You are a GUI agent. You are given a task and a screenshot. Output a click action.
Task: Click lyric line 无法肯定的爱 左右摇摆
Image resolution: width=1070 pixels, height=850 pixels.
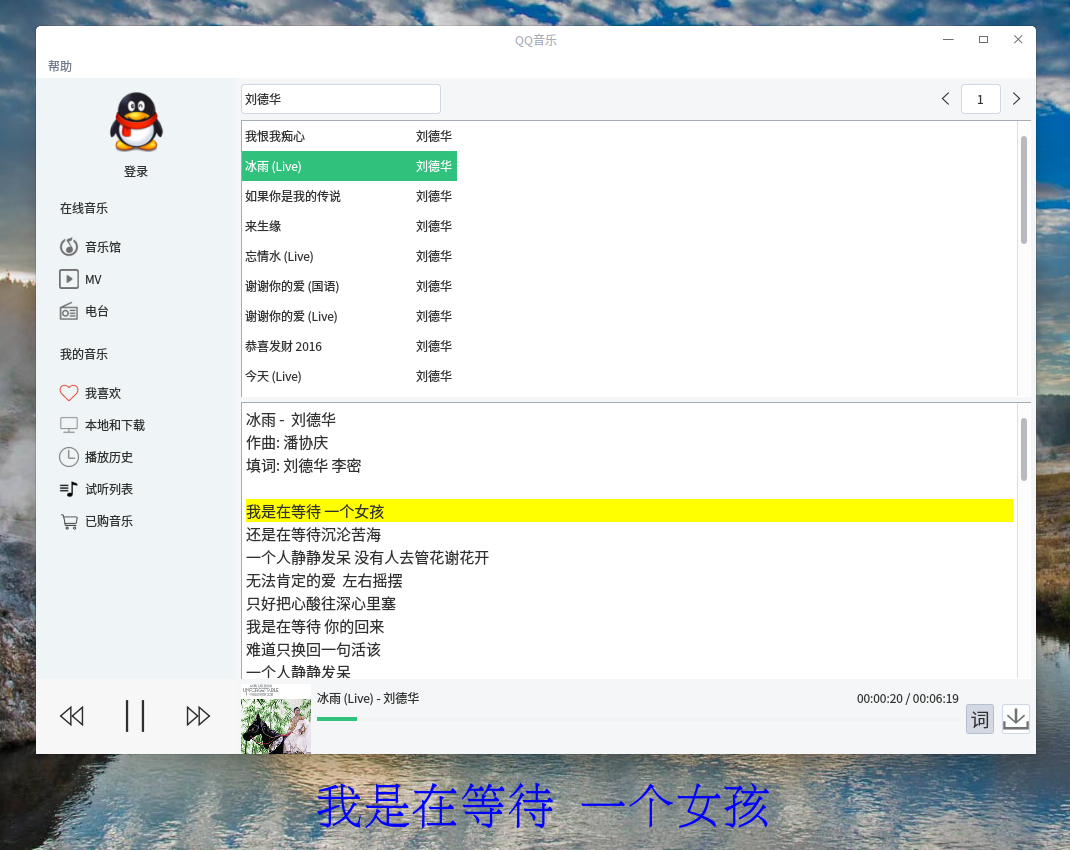tap(324, 581)
